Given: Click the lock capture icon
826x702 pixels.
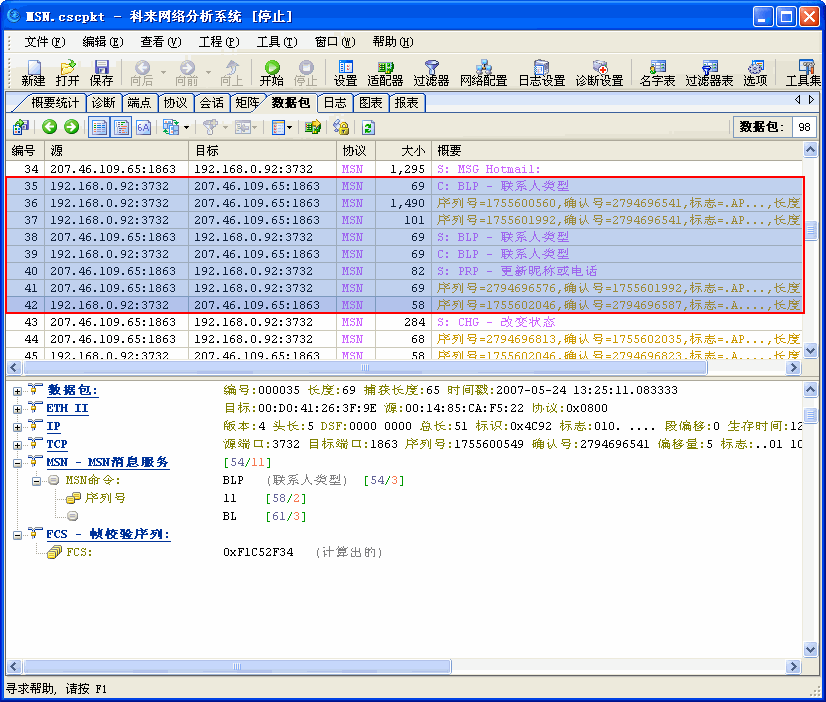Looking at the screenshot, I should click(339, 127).
